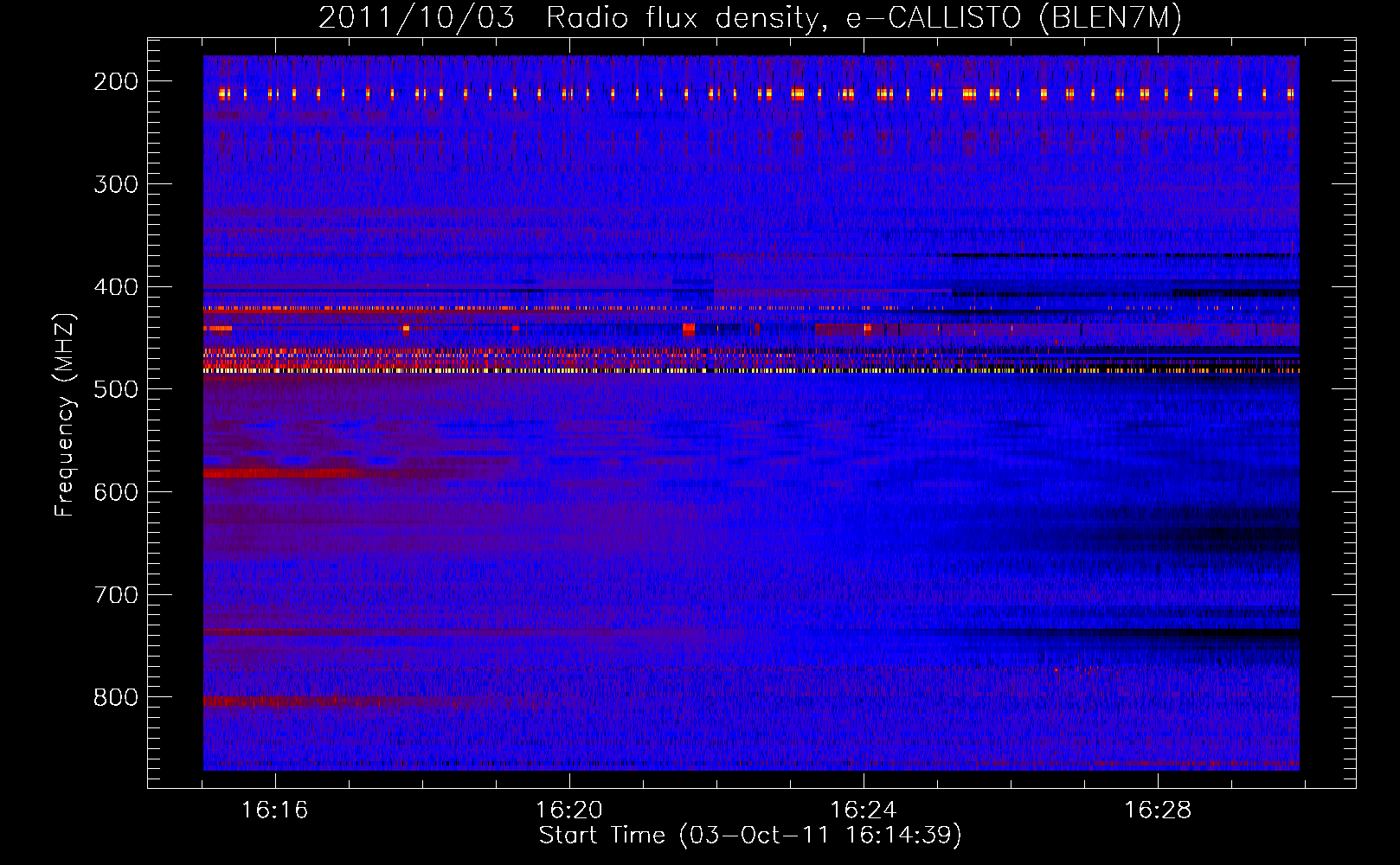1400x865 pixels.
Task: Click the 600 frequency tick label
Action: (116, 492)
